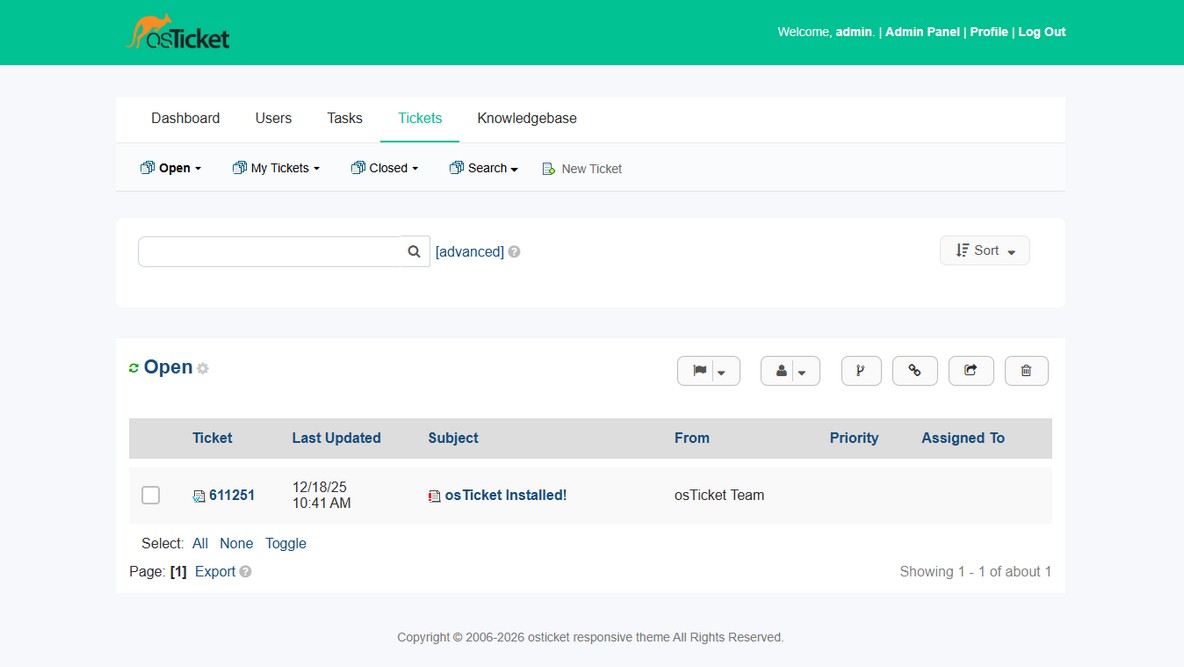
Task: Click the transfer tickets arrow icon
Action: tap(970, 371)
